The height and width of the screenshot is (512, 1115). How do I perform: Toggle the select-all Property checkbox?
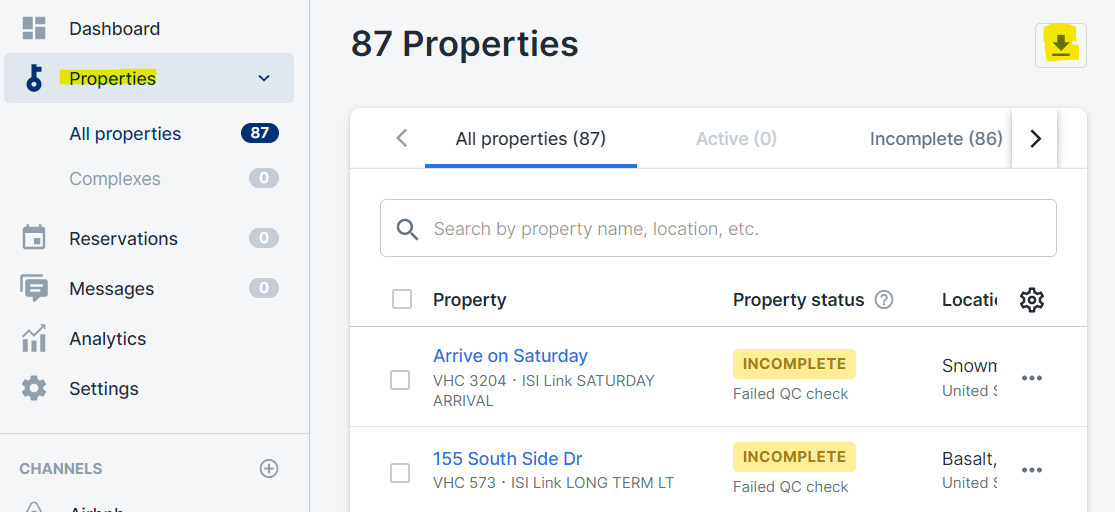coord(402,299)
